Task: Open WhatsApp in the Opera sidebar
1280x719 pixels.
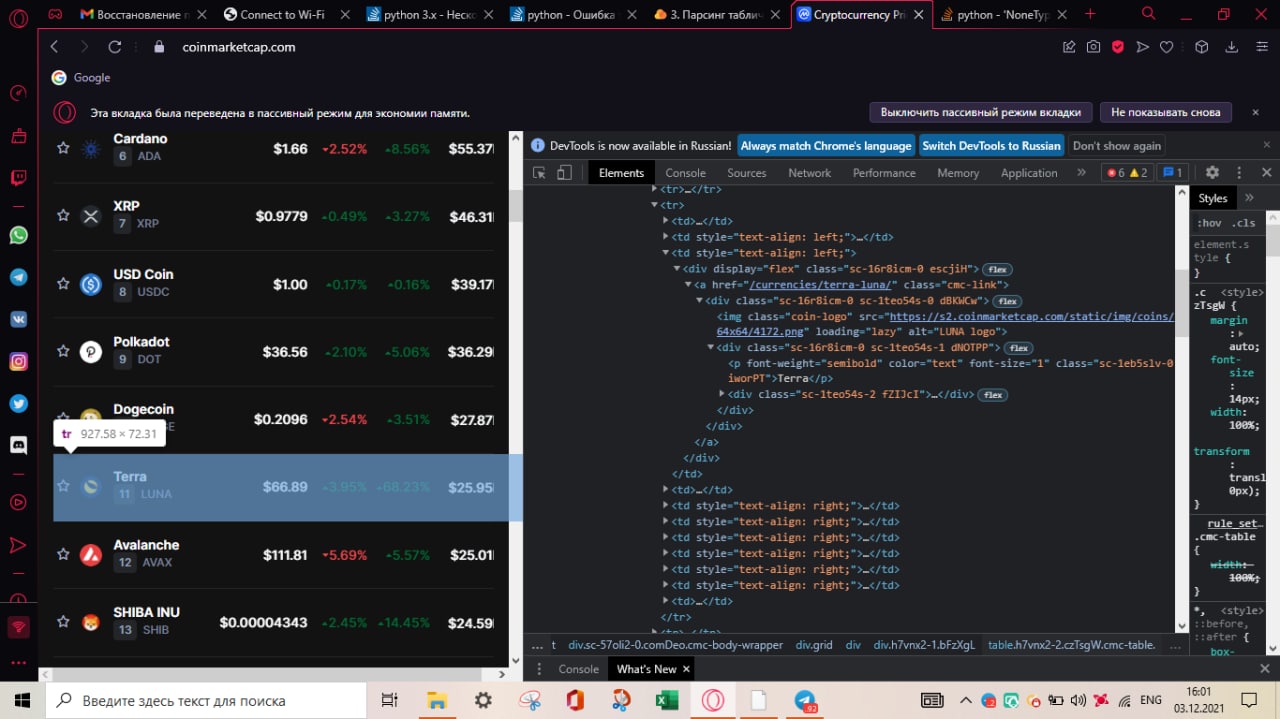Action: (18, 235)
